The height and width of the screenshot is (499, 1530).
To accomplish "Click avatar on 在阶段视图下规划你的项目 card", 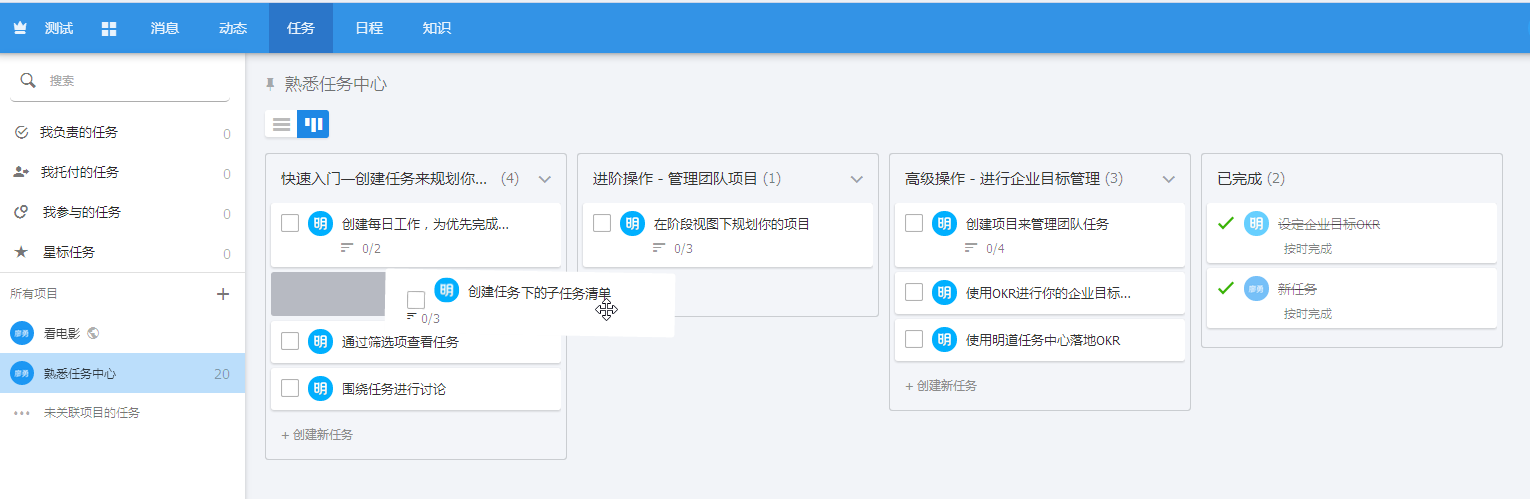I will click(632, 224).
